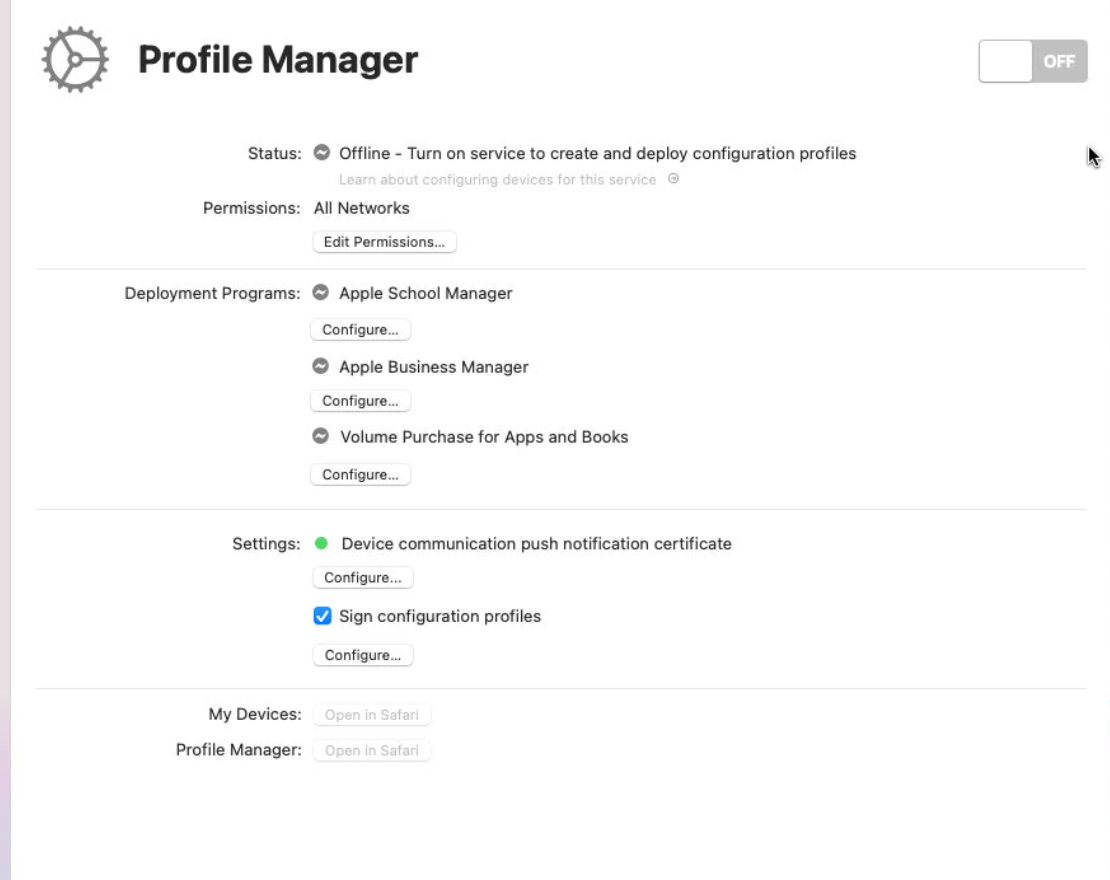Configure signing of configuration profiles
Viewport: 1110px width, 880px height.
362,656
